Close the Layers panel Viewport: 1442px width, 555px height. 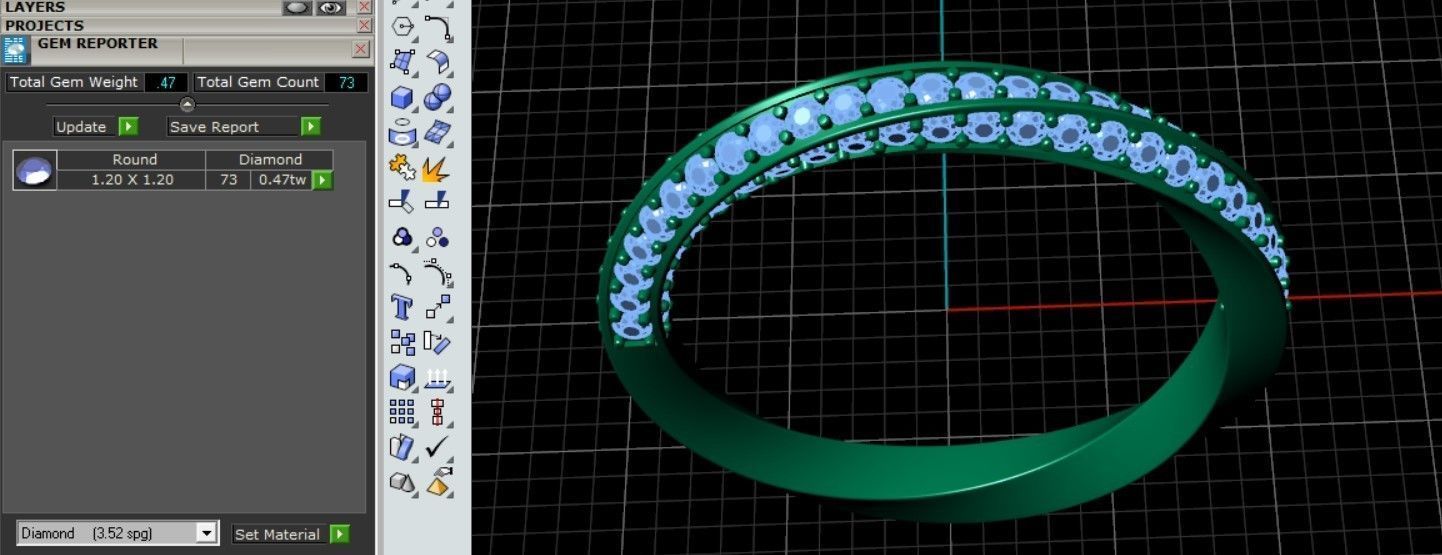(364, 7)
